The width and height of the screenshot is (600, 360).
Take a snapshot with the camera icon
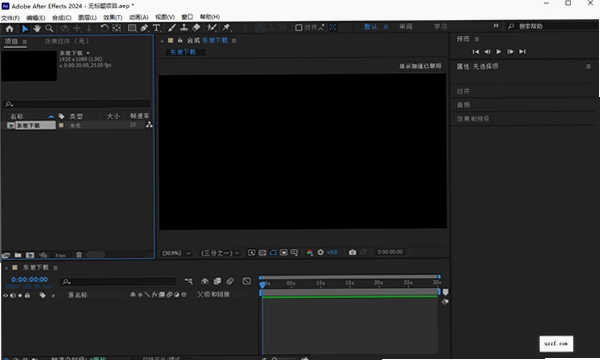tap(352, 252)
